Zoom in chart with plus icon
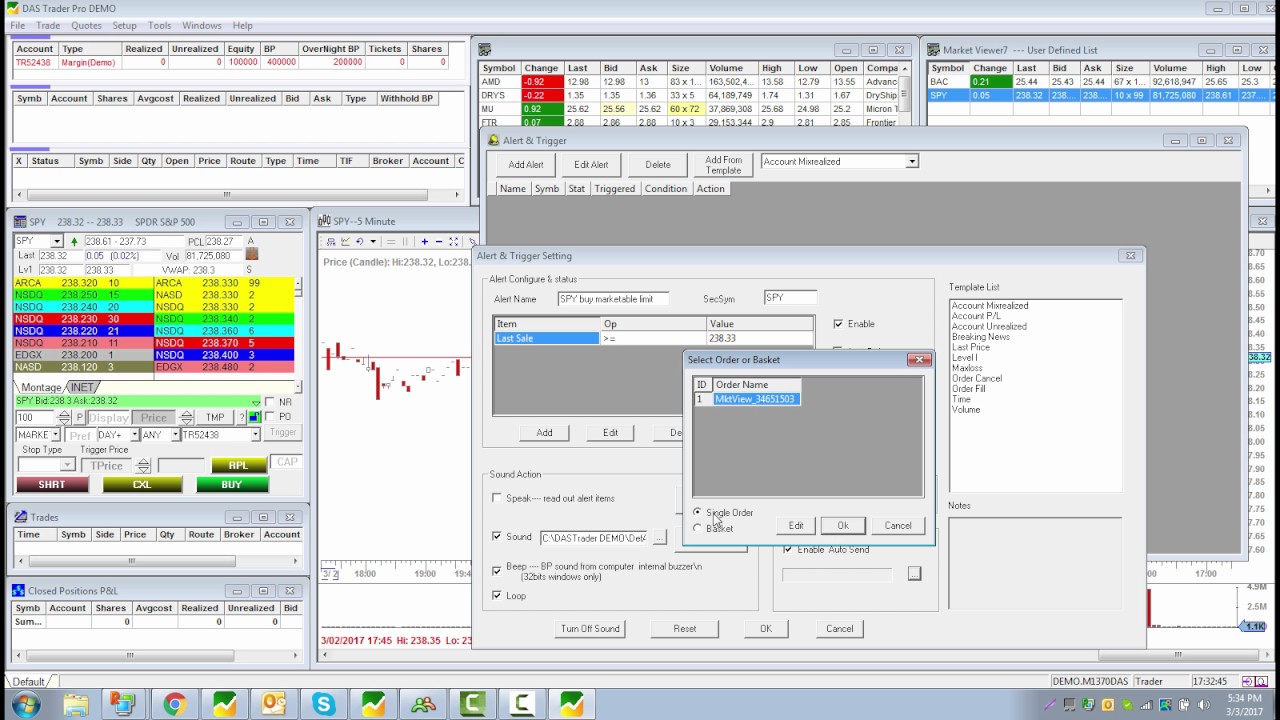The image size is (1280, 720). 425,242
